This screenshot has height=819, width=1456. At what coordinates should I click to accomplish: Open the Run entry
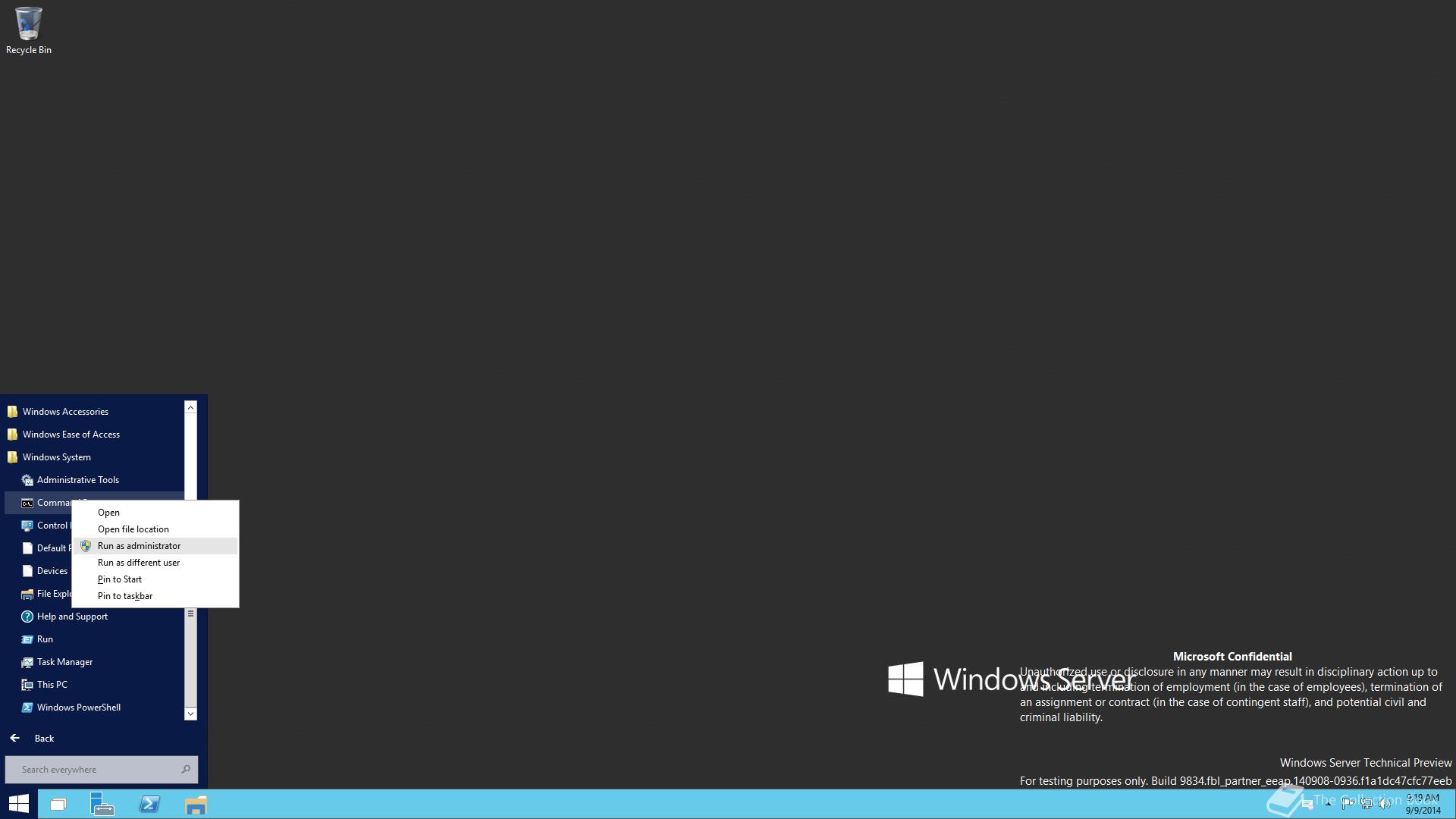(94, 639)
